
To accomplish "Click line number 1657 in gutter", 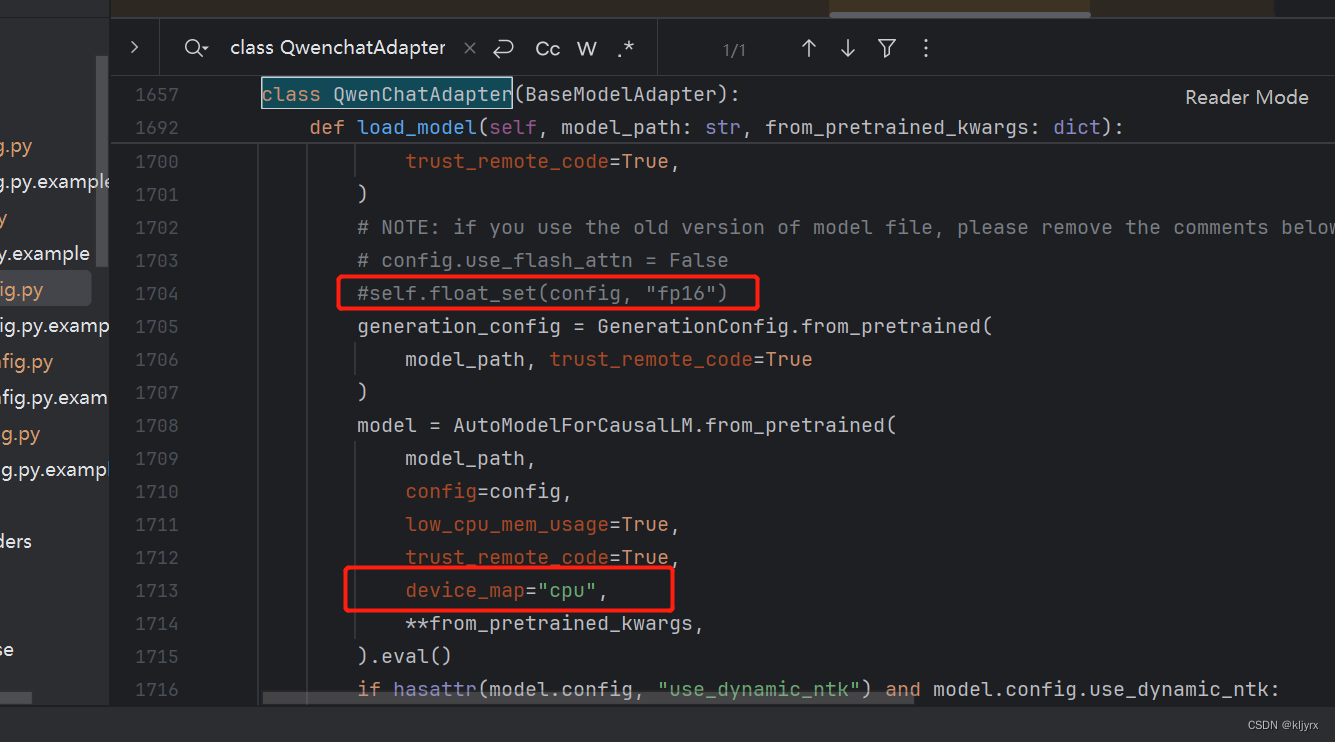I will click(157, 95).
